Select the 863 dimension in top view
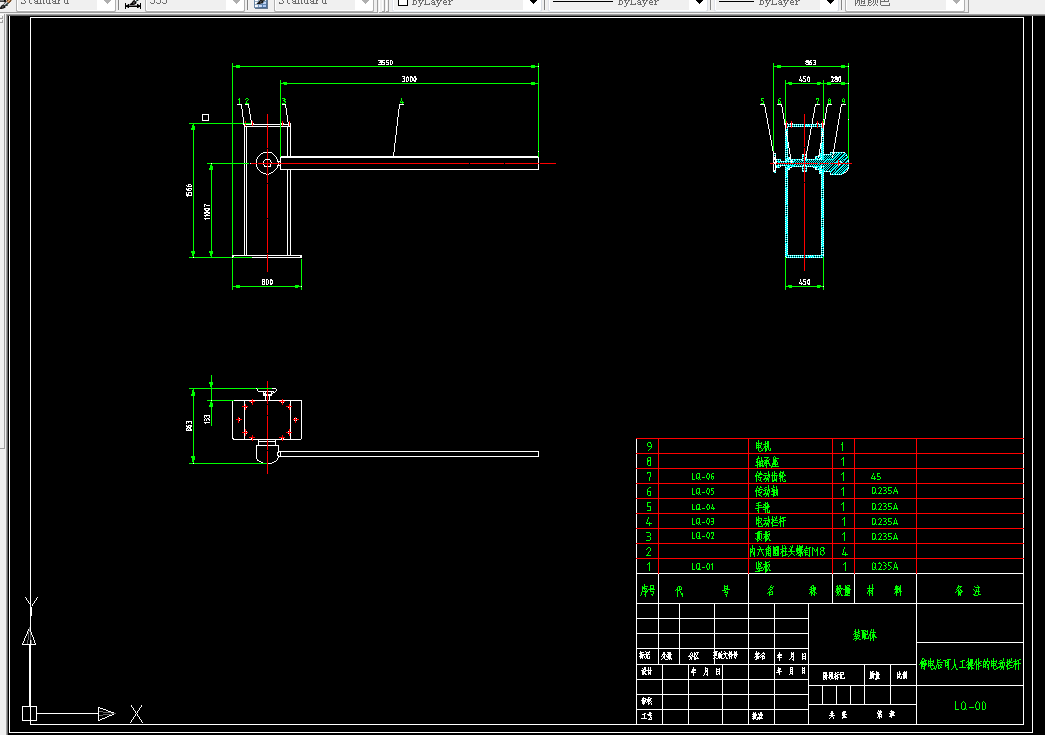The image size is (1045, 735). (x=189, y=426)
